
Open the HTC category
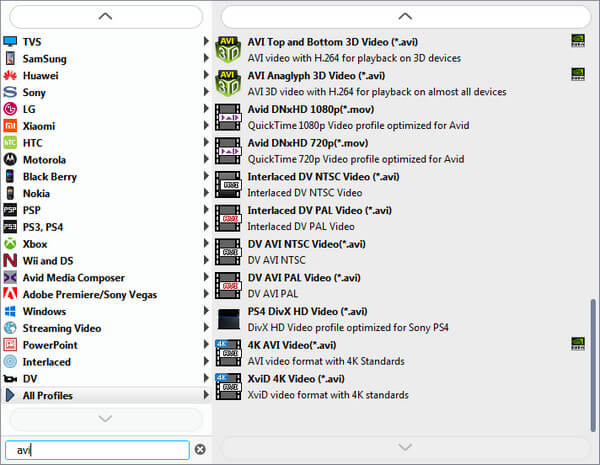pos(106,143)
